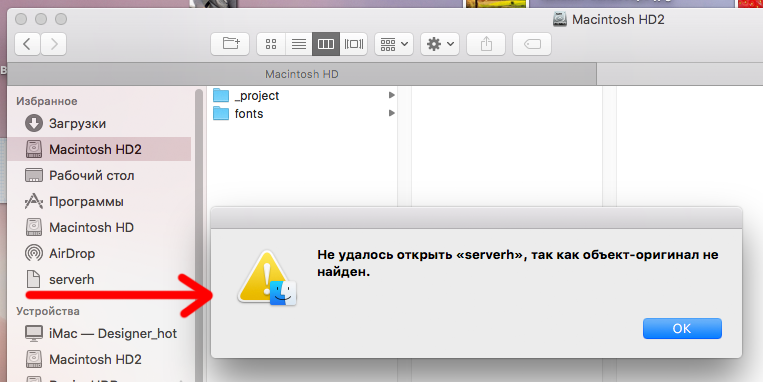Click the Избранное section header
Viewport: 763px width, 382px height.
pyautogui.click(x=47, y=101)
